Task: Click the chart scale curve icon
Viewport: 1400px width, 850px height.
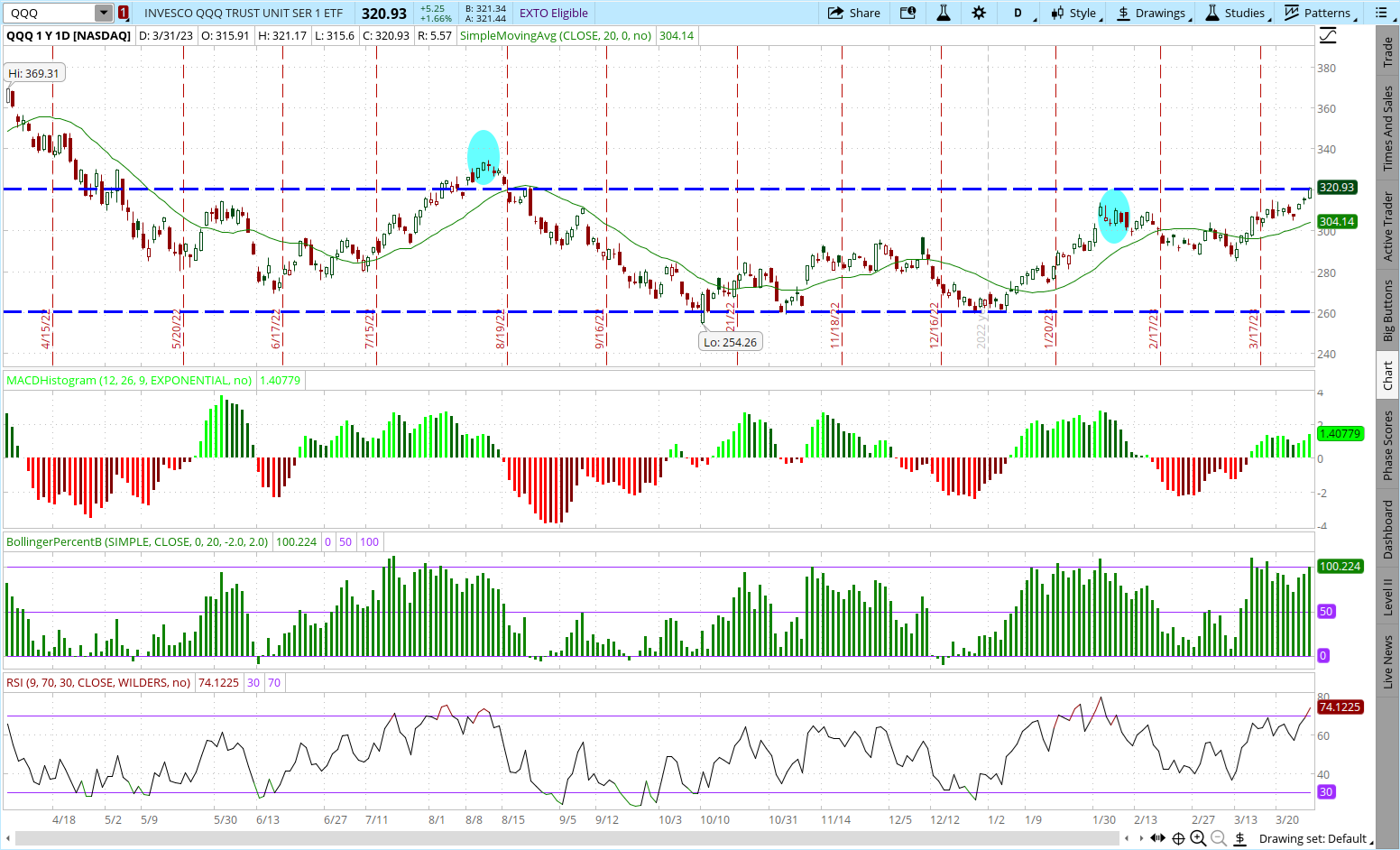Action: pos(1328,36)
